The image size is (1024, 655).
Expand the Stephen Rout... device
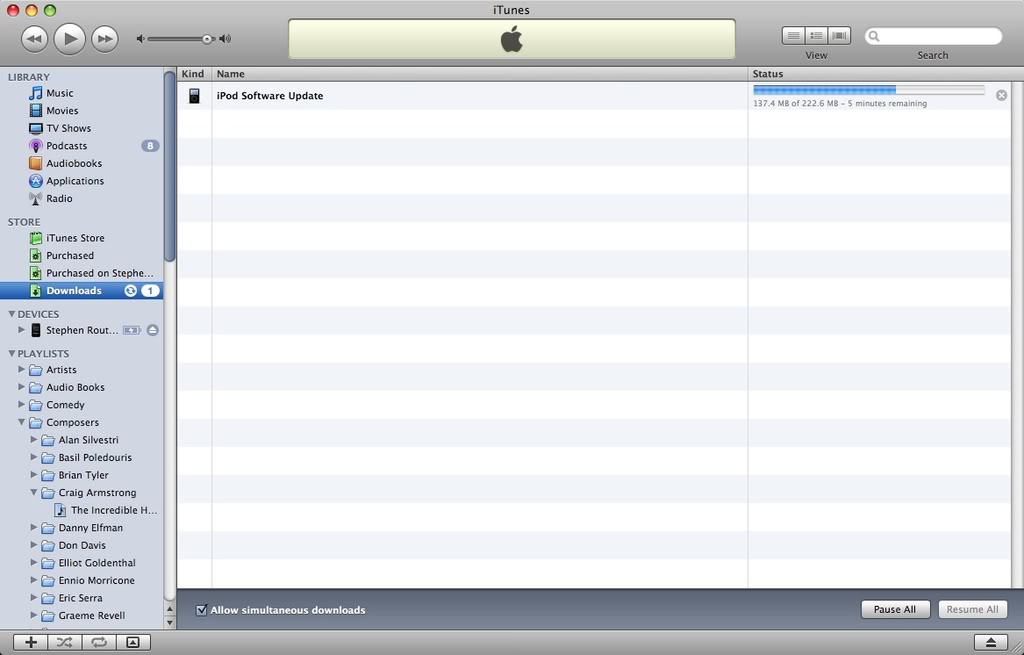(22, 330)
